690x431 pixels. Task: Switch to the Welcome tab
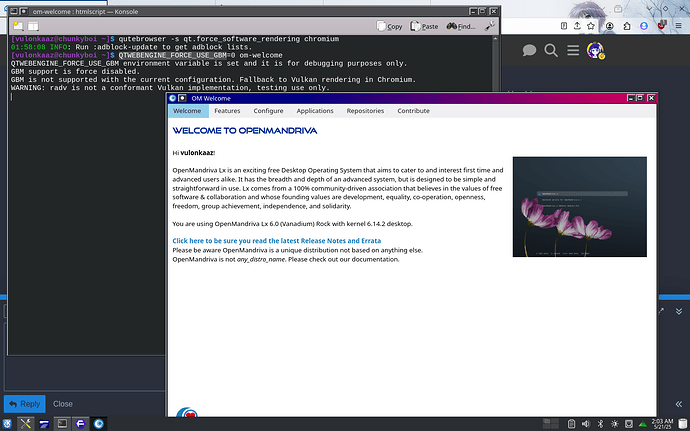click(x=187, y=111)
